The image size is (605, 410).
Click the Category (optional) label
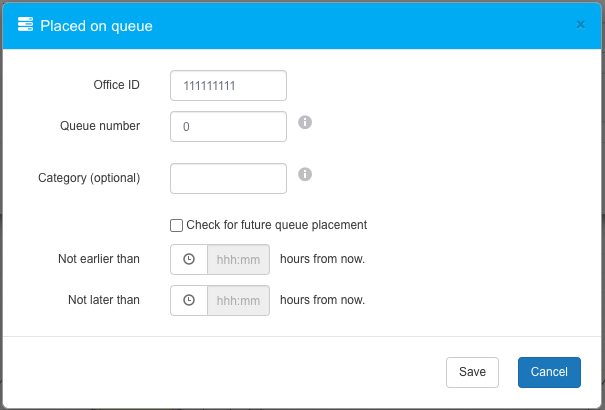click(89, 178)
